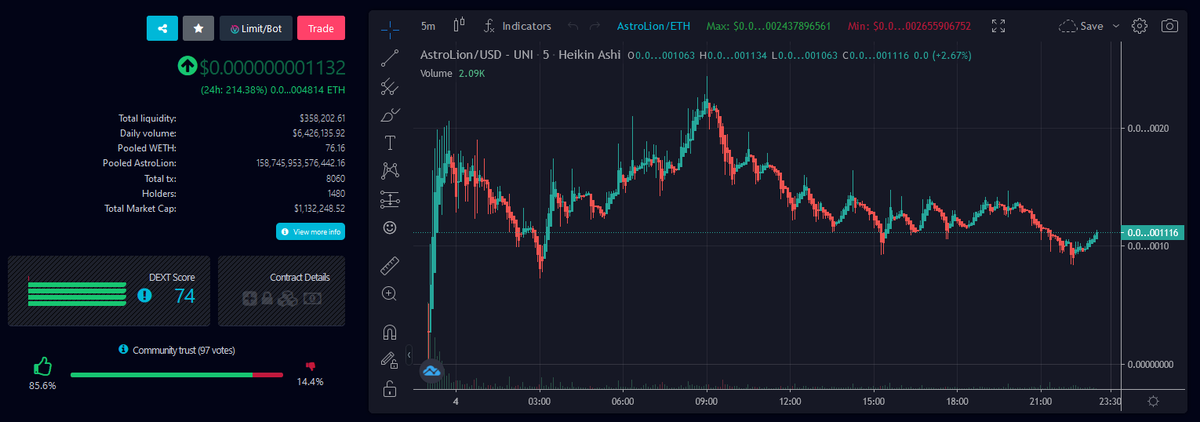The image size is (1200, 422).
Task: Toggle Stay in drawing mode pencil-lock
Action: tap(390, 360)
